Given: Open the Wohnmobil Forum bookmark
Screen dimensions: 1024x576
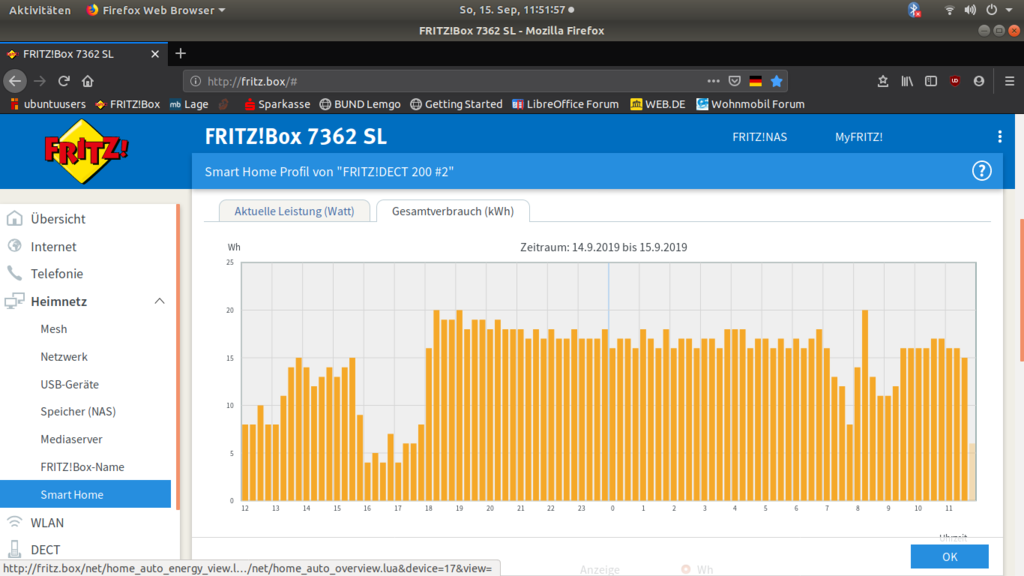Looking at the screenshot, I should tap(750, 104).
